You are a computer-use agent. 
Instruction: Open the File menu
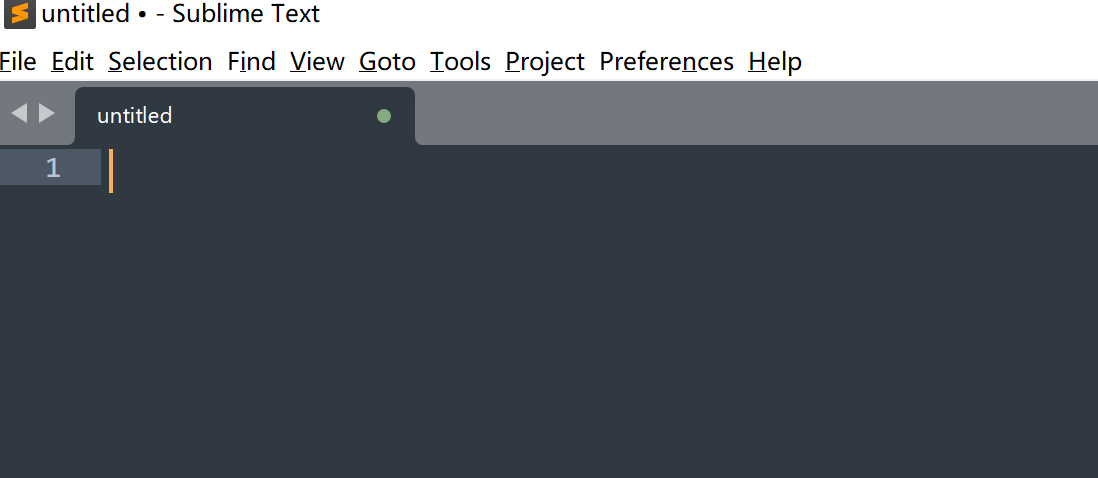pos(18,62)
